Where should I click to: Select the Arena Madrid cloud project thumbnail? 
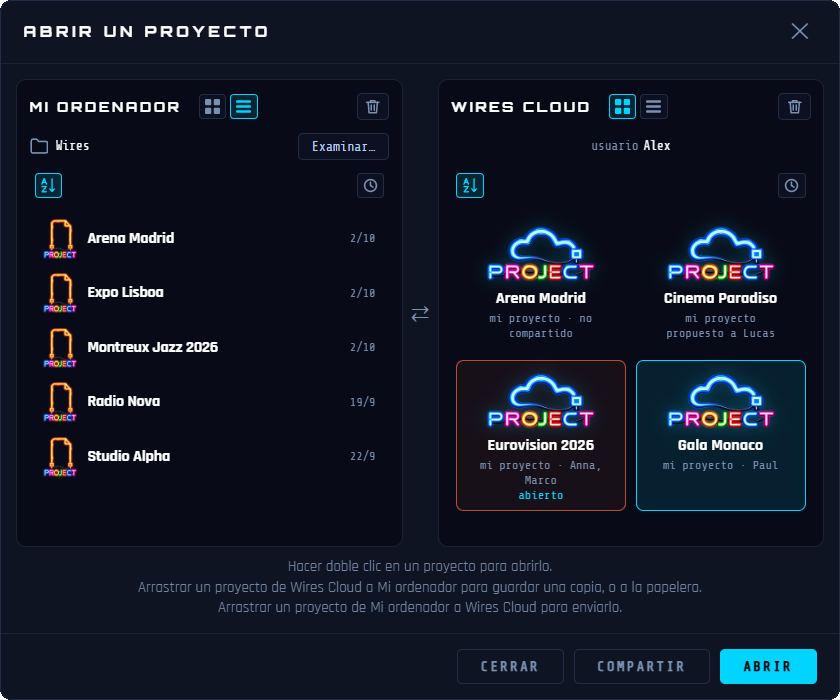point(541,254)
